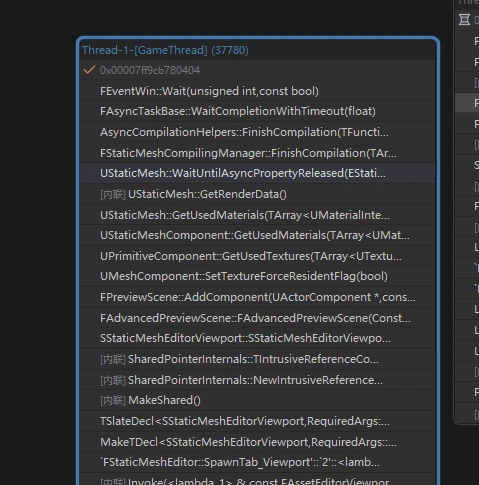The image size is (479, 485).
Task: Click the orange checkmark current frame icon
Action: click(89, 70)
